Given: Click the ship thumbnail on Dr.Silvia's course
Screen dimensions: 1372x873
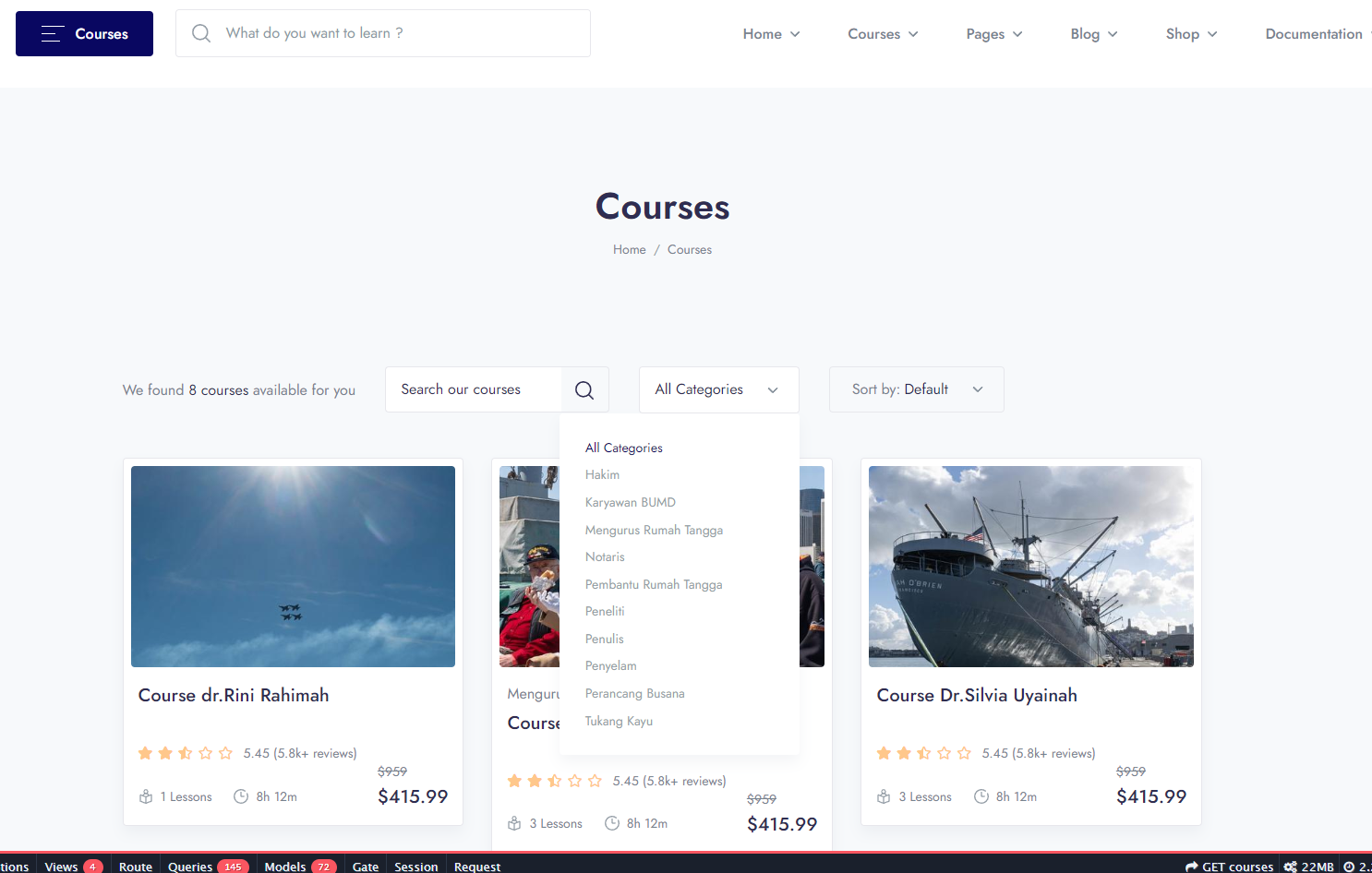Looking at the screenshot, I should point(1030,567).
